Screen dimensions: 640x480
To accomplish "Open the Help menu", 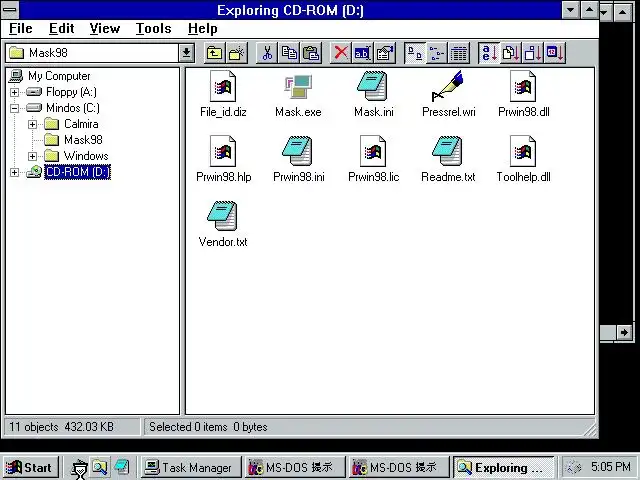I will tap(202, 29).
